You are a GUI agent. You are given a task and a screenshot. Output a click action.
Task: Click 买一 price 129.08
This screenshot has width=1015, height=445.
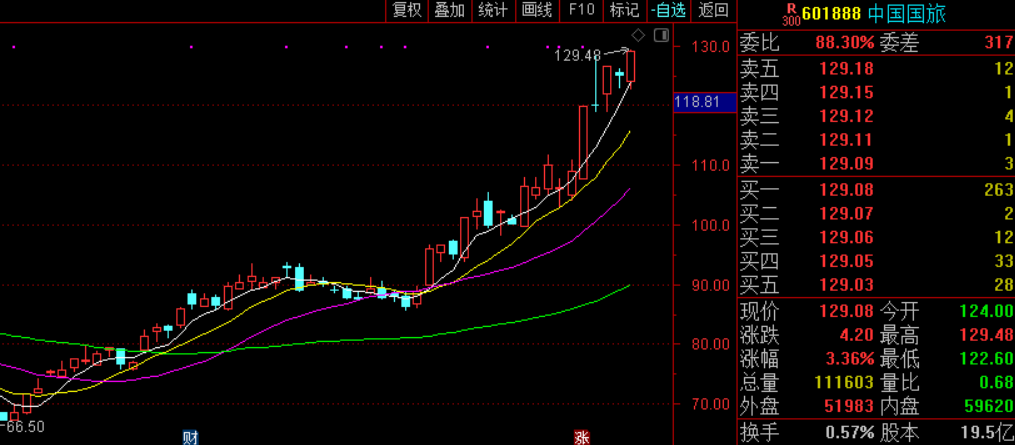tap(846, 190)
